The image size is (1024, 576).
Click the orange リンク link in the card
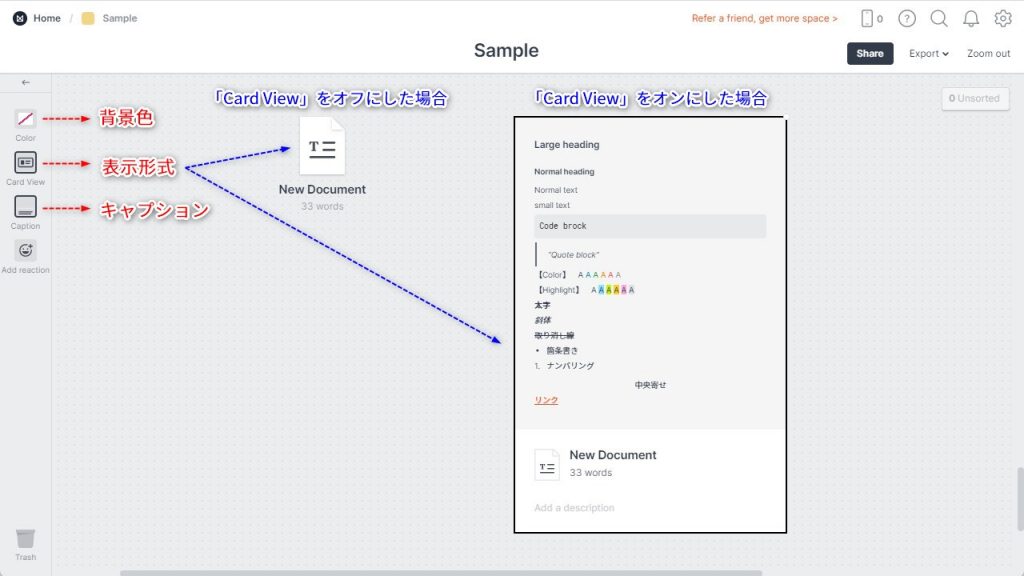(x=546, y=400)
